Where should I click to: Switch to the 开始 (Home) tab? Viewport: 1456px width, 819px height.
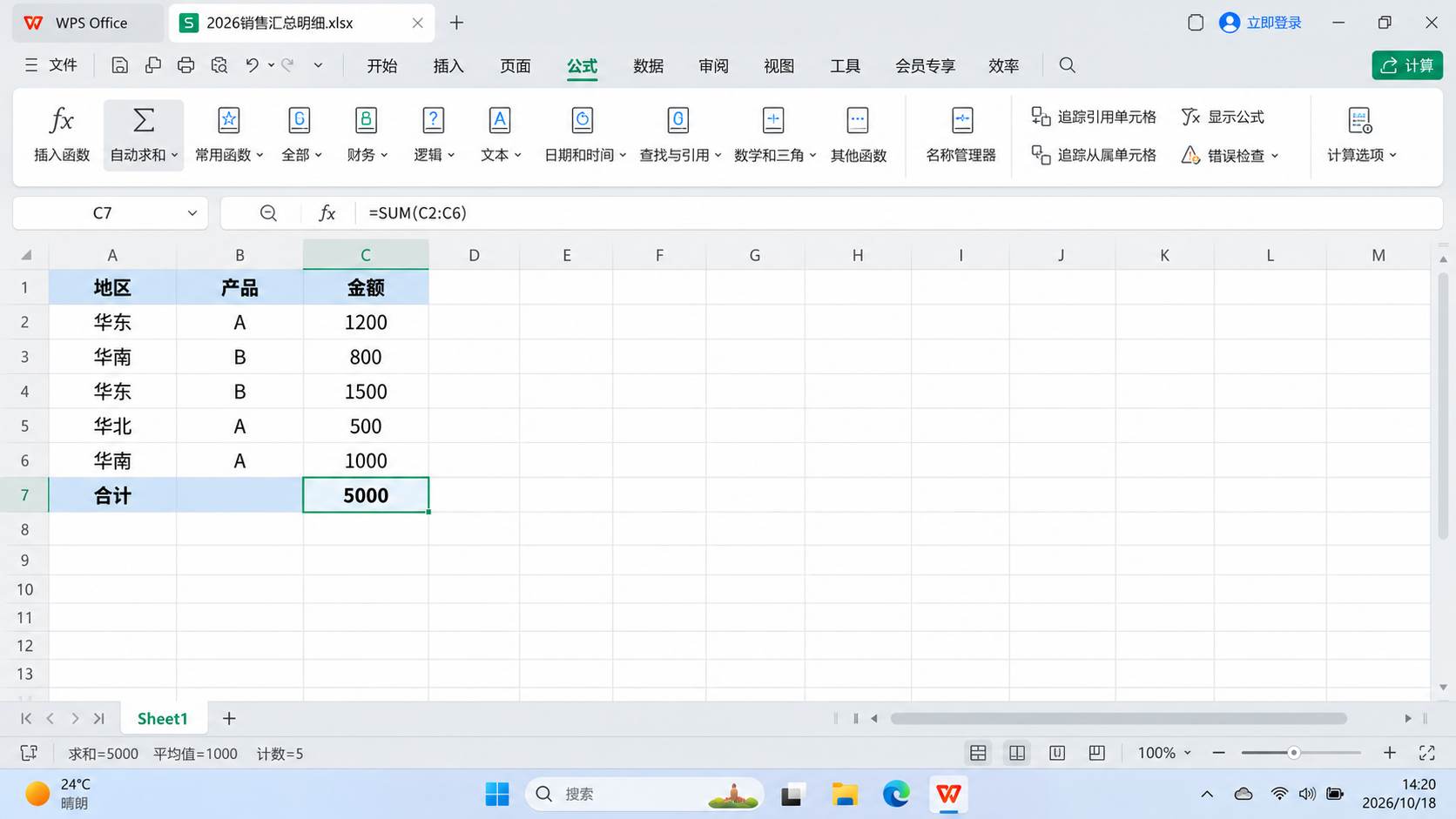coord(381,65)
